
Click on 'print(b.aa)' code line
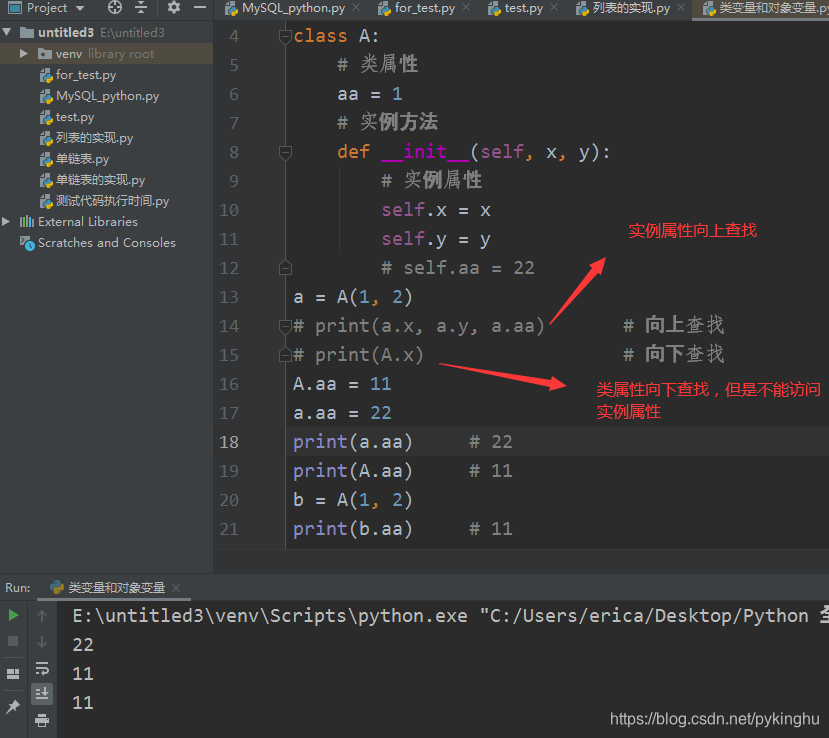click(x=353, y=529)
